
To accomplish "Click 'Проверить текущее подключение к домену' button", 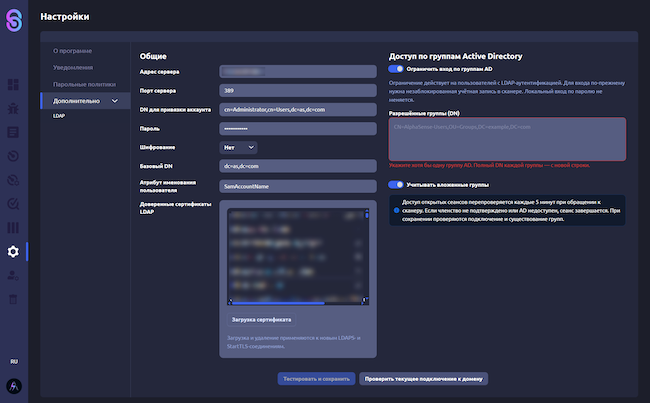I will 424,379.
